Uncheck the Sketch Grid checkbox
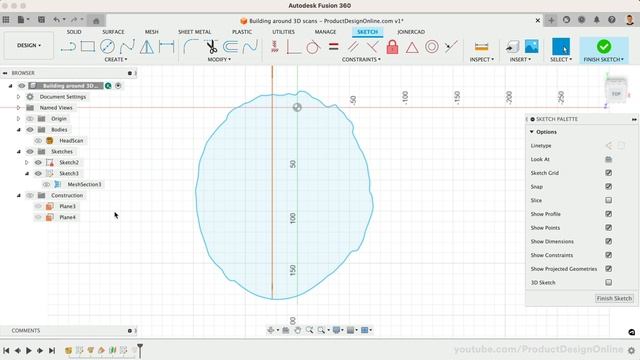640x360 pixels. click(x=609, y=173)
